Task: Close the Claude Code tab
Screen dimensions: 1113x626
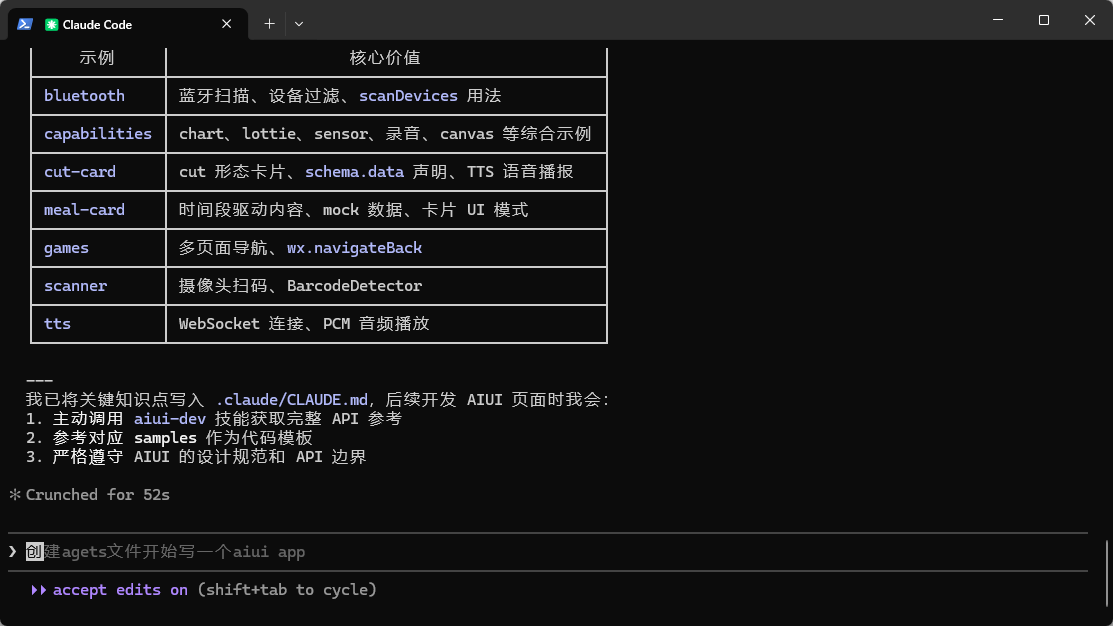Action: coord(226,24)
